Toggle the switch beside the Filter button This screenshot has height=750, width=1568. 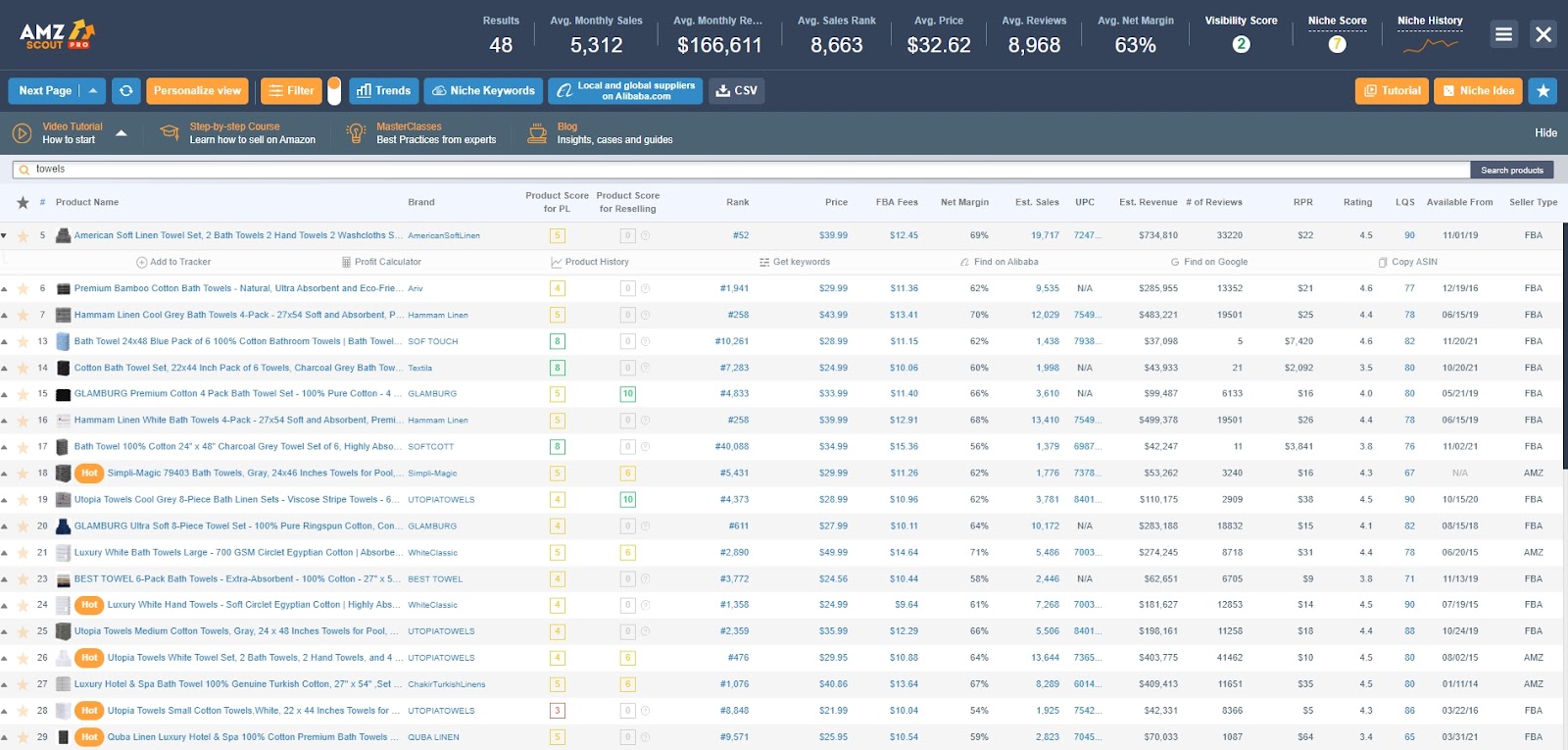334,91
